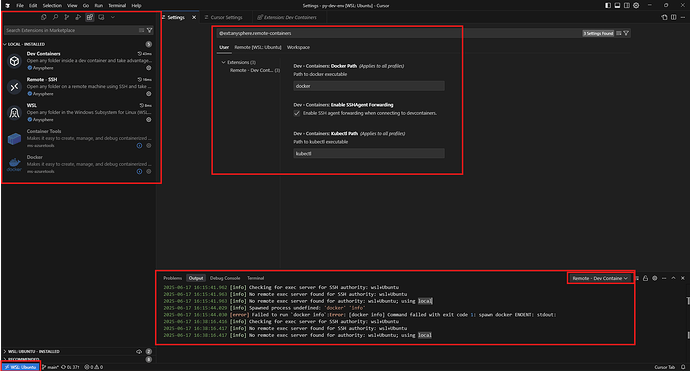Image resolution: width=690 pixels, height=371 pixels.
Task: Expand the WSL: Ubuntu - Installed section
Action: click(33, 351)
